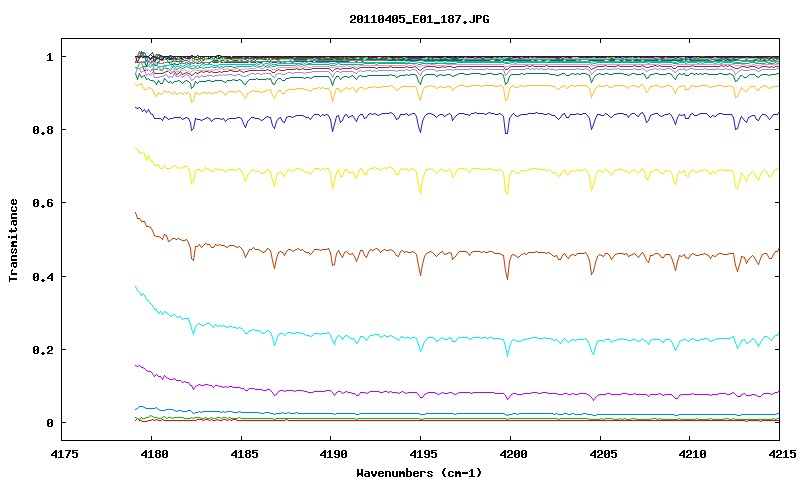The width and height of the screenshot is (800, 480).
Task: Click the Wavenumbers (cm-1) x-axis label
Action: tap(419, 473)
